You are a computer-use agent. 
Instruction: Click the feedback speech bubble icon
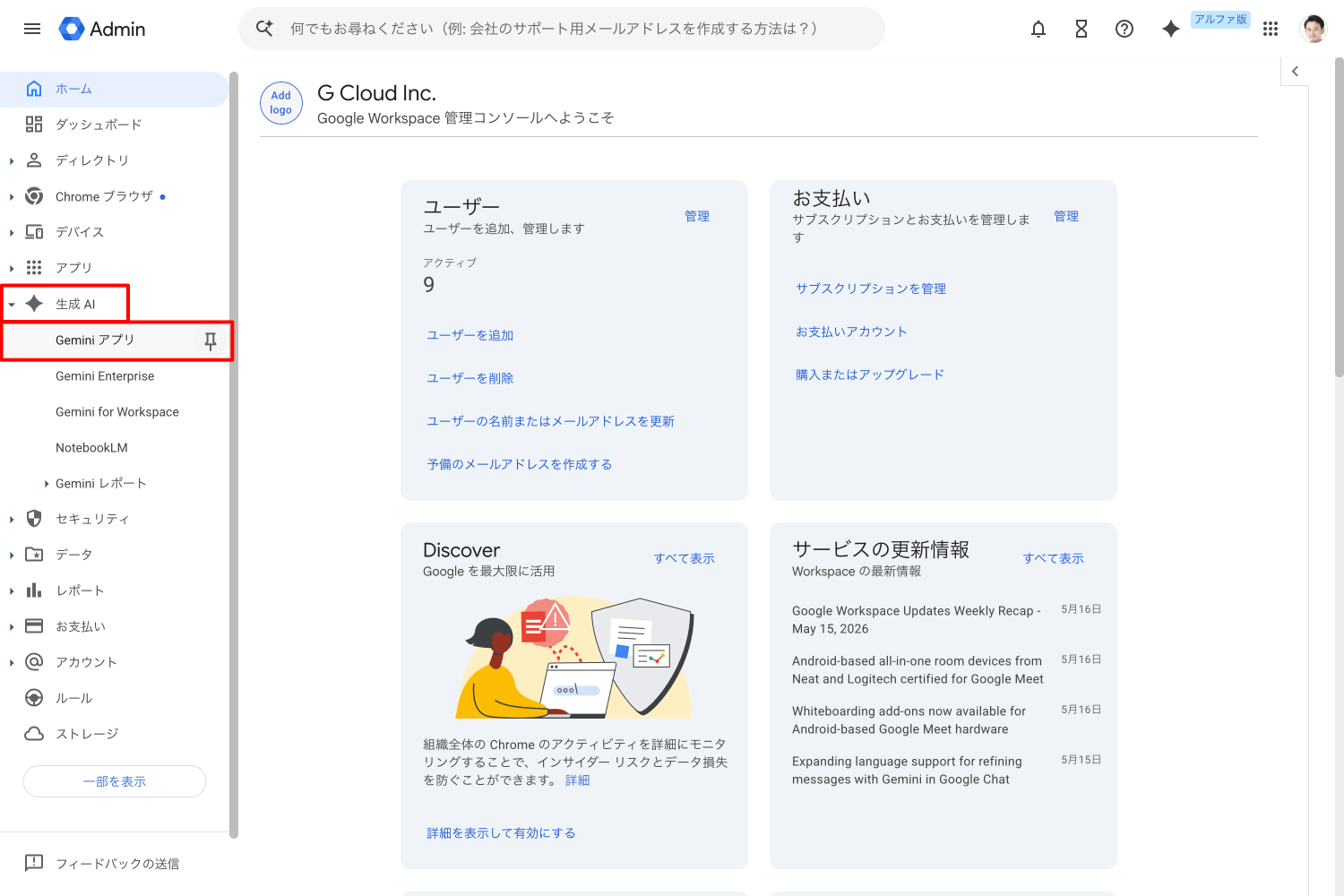(34, 863)
